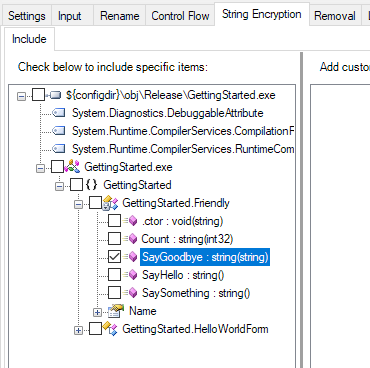Viewport: 370px width, 368px height.
Task: Click the DebuggableAttribute tag icon
Action: (59, 113)
